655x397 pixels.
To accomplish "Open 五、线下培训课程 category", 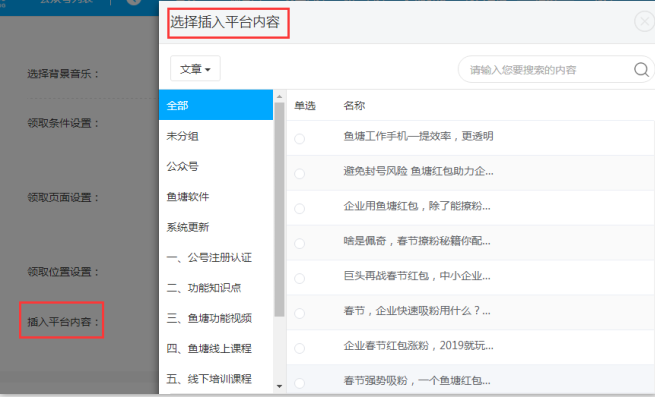I will point(216,379).
